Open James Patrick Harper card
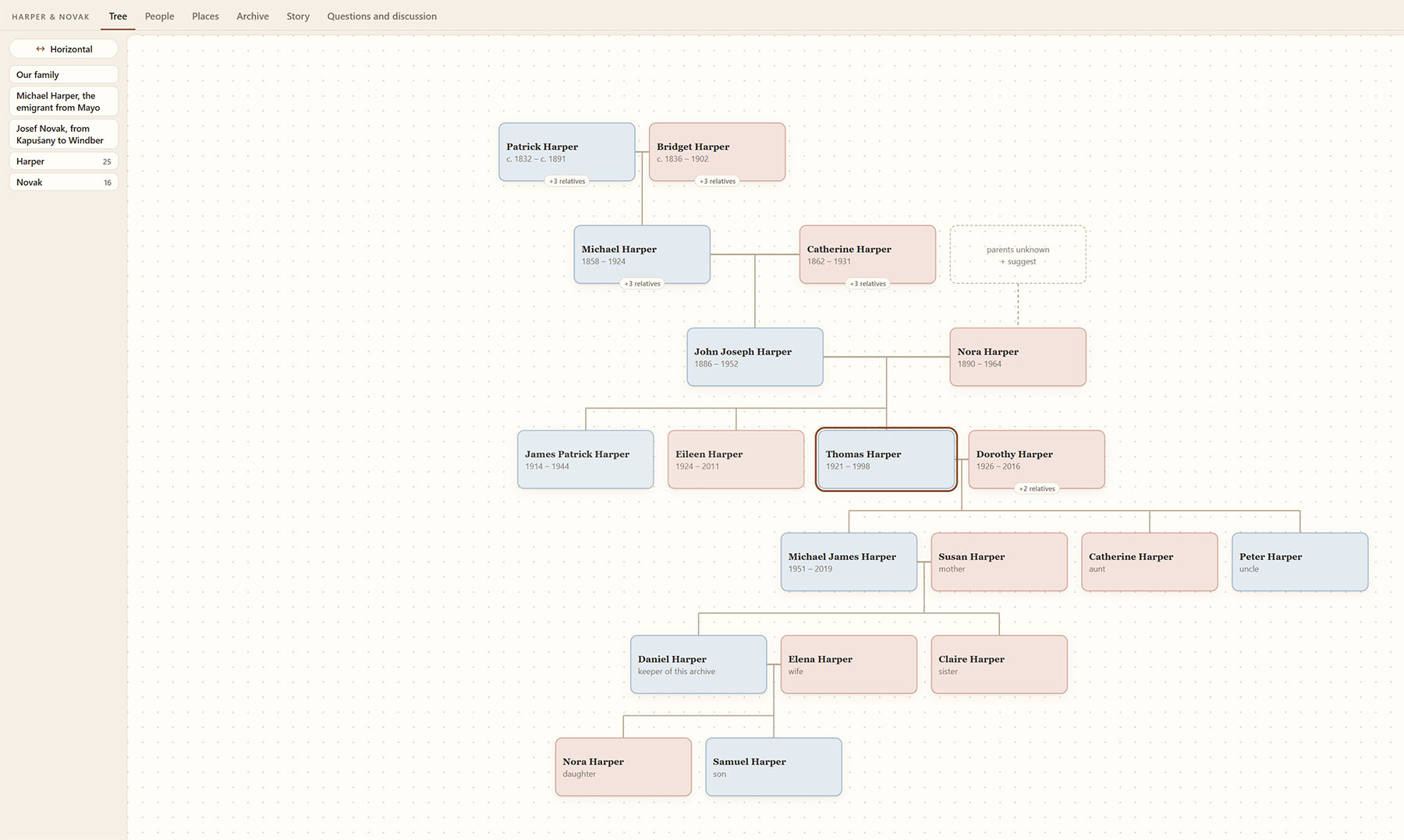Viewport: 1404px width, 840px height. click(586, 460)
